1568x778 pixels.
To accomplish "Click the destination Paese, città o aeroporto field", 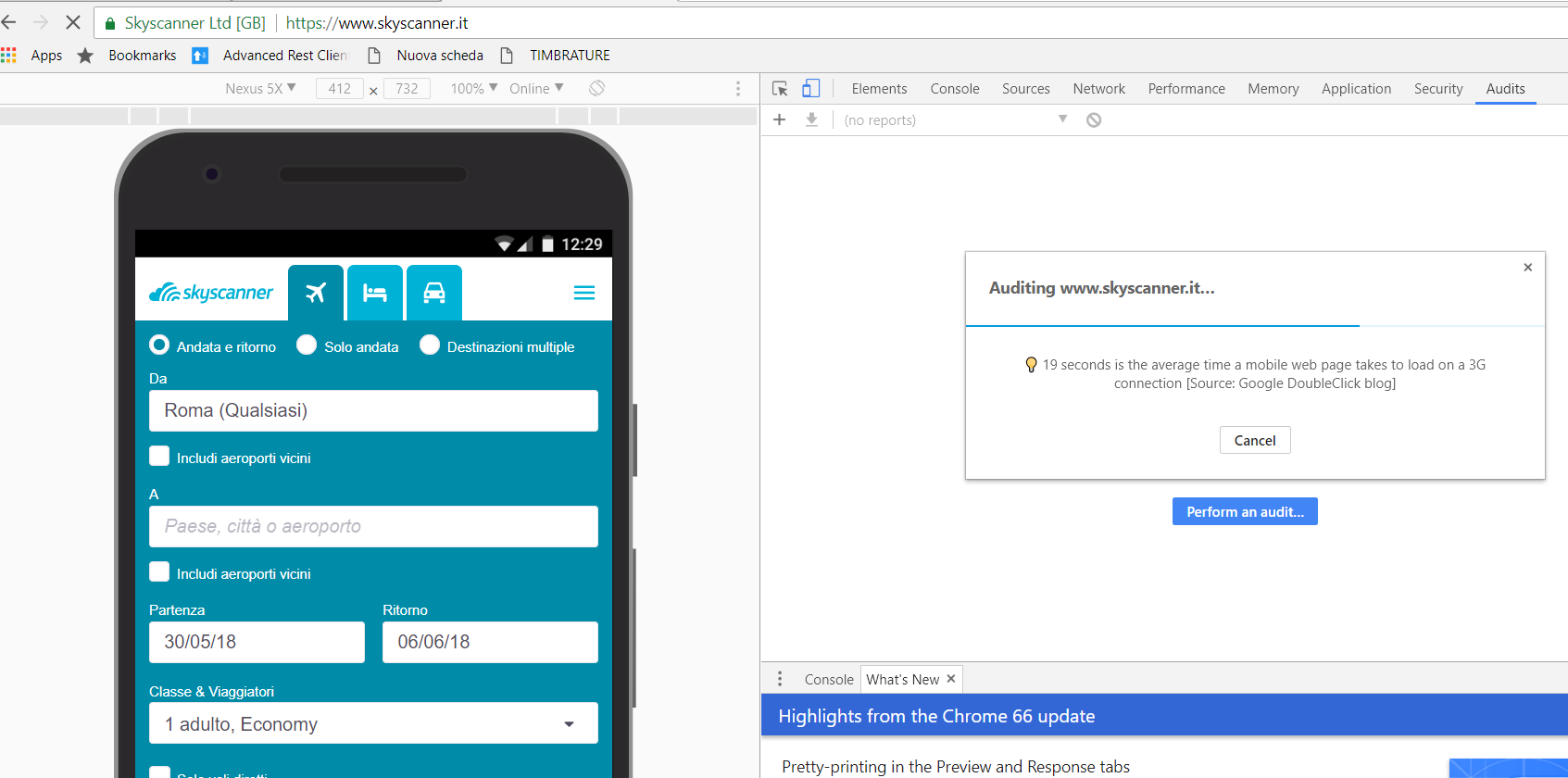I will [x=373, y=526].
